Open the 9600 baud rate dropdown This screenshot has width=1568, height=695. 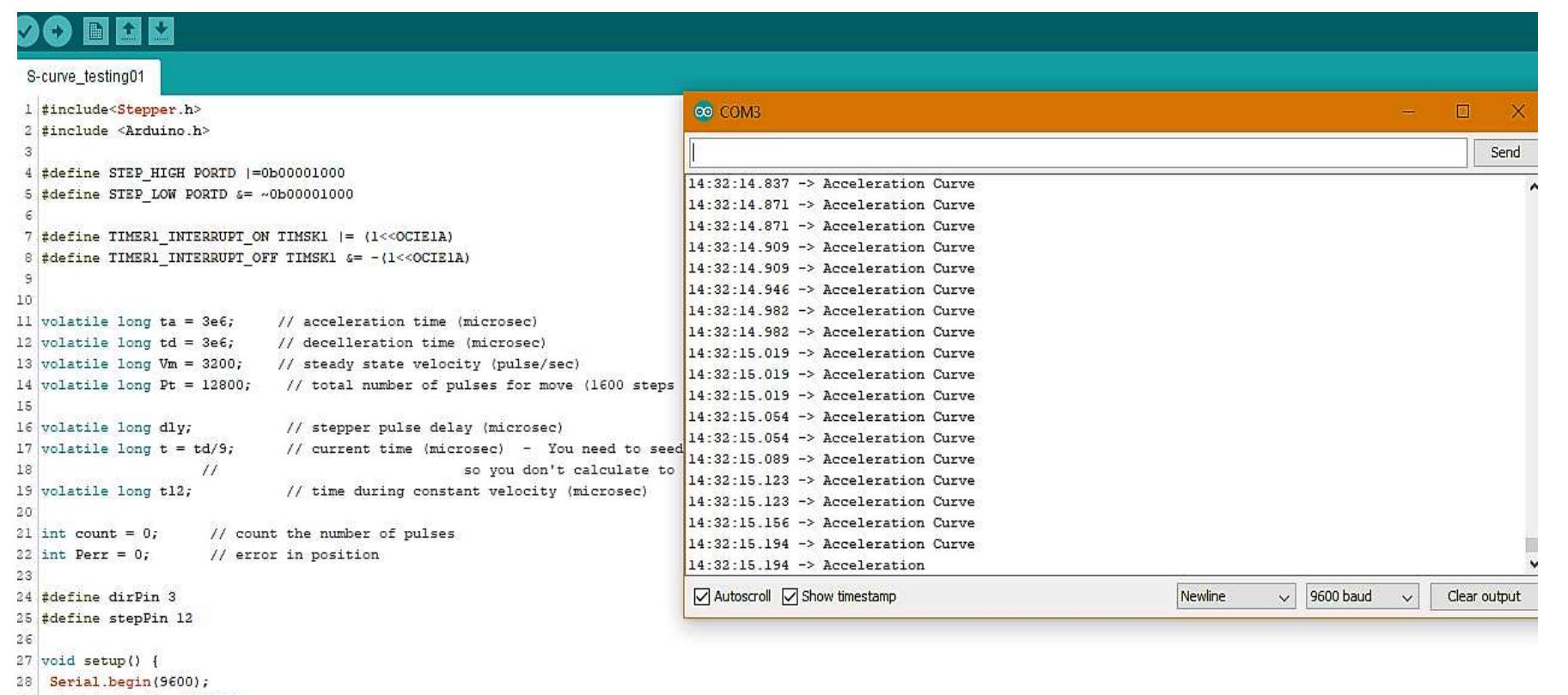point(1362,596)
